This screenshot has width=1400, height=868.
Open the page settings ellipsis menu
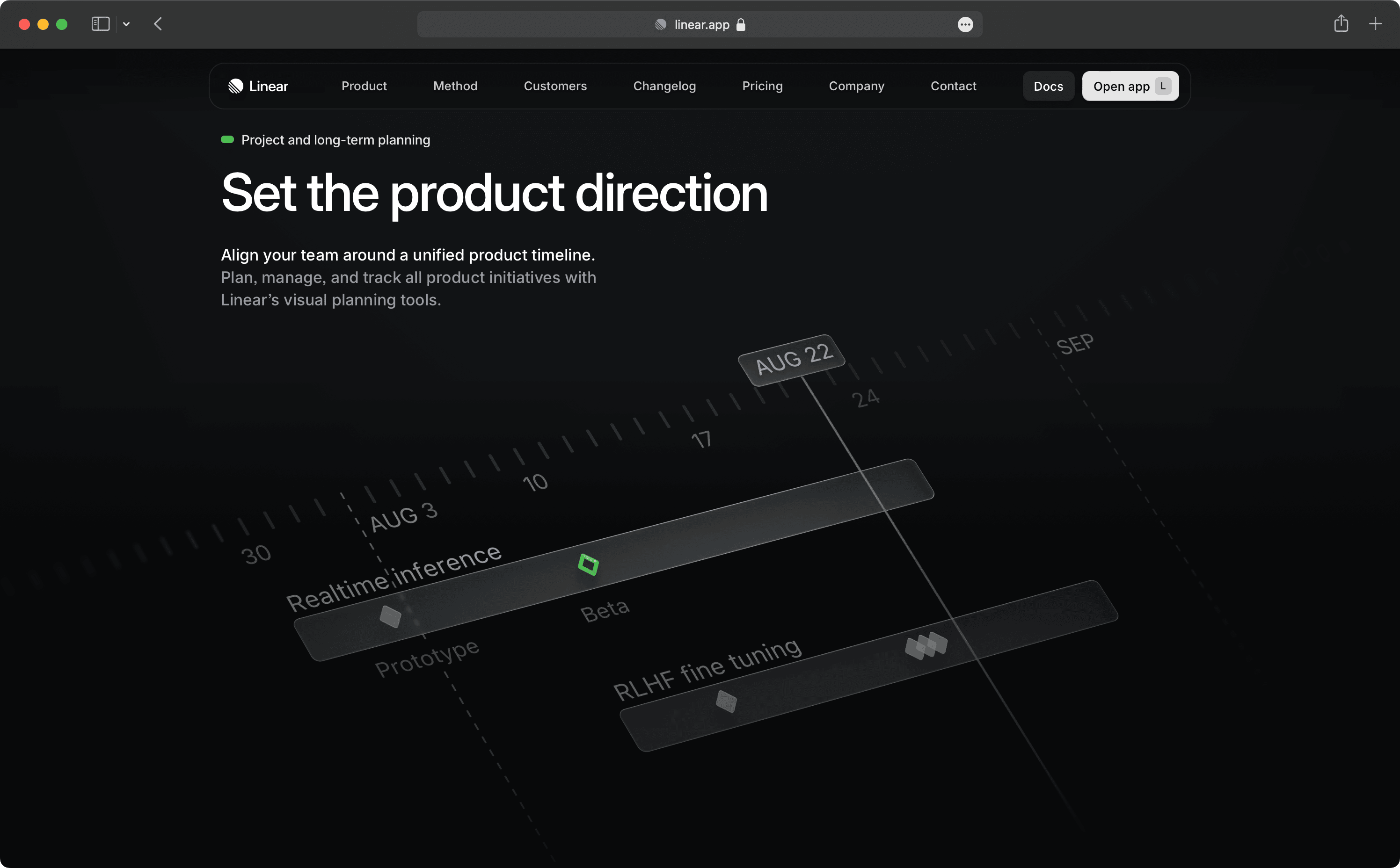pyautogui.click(x=965, y=25)
